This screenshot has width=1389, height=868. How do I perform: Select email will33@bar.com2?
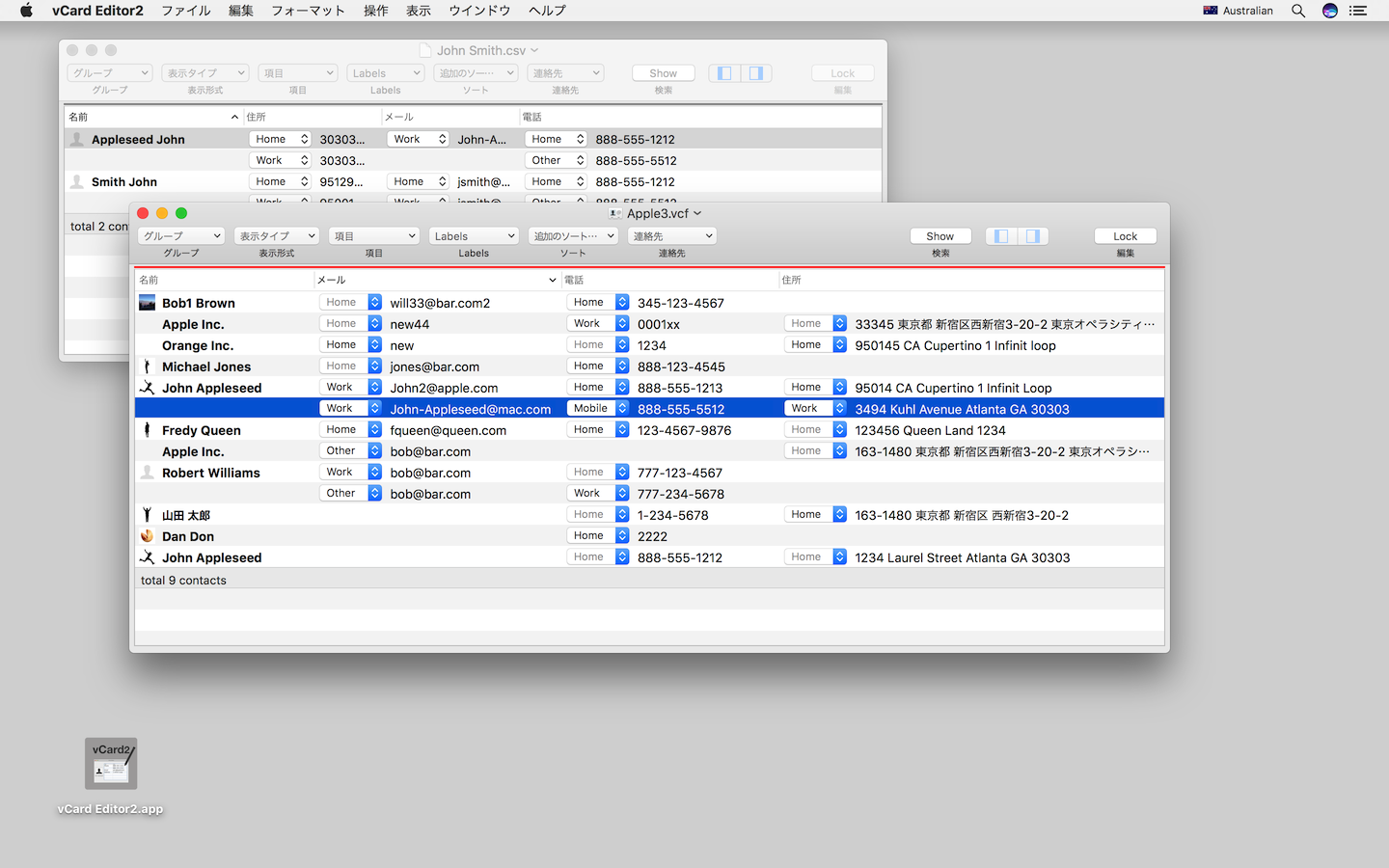pyautogui.click(x=440, y=303)
